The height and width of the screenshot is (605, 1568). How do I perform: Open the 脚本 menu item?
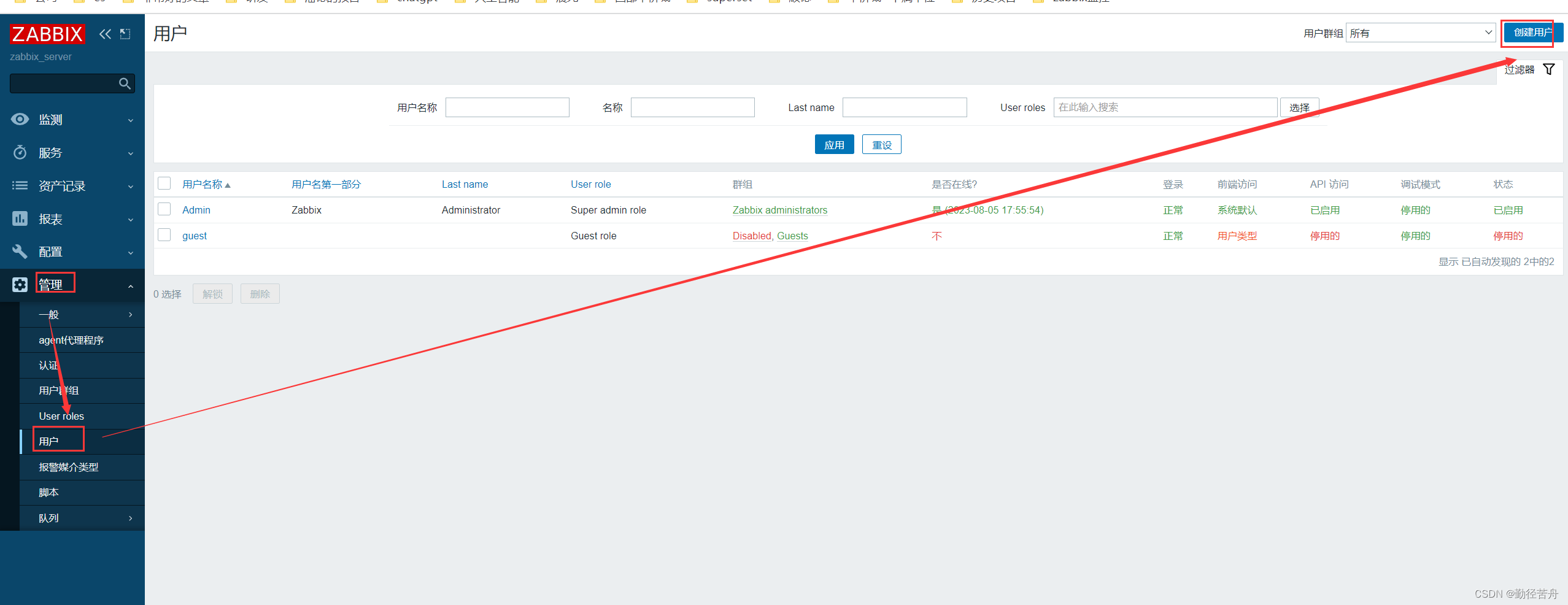click(82, 493)
